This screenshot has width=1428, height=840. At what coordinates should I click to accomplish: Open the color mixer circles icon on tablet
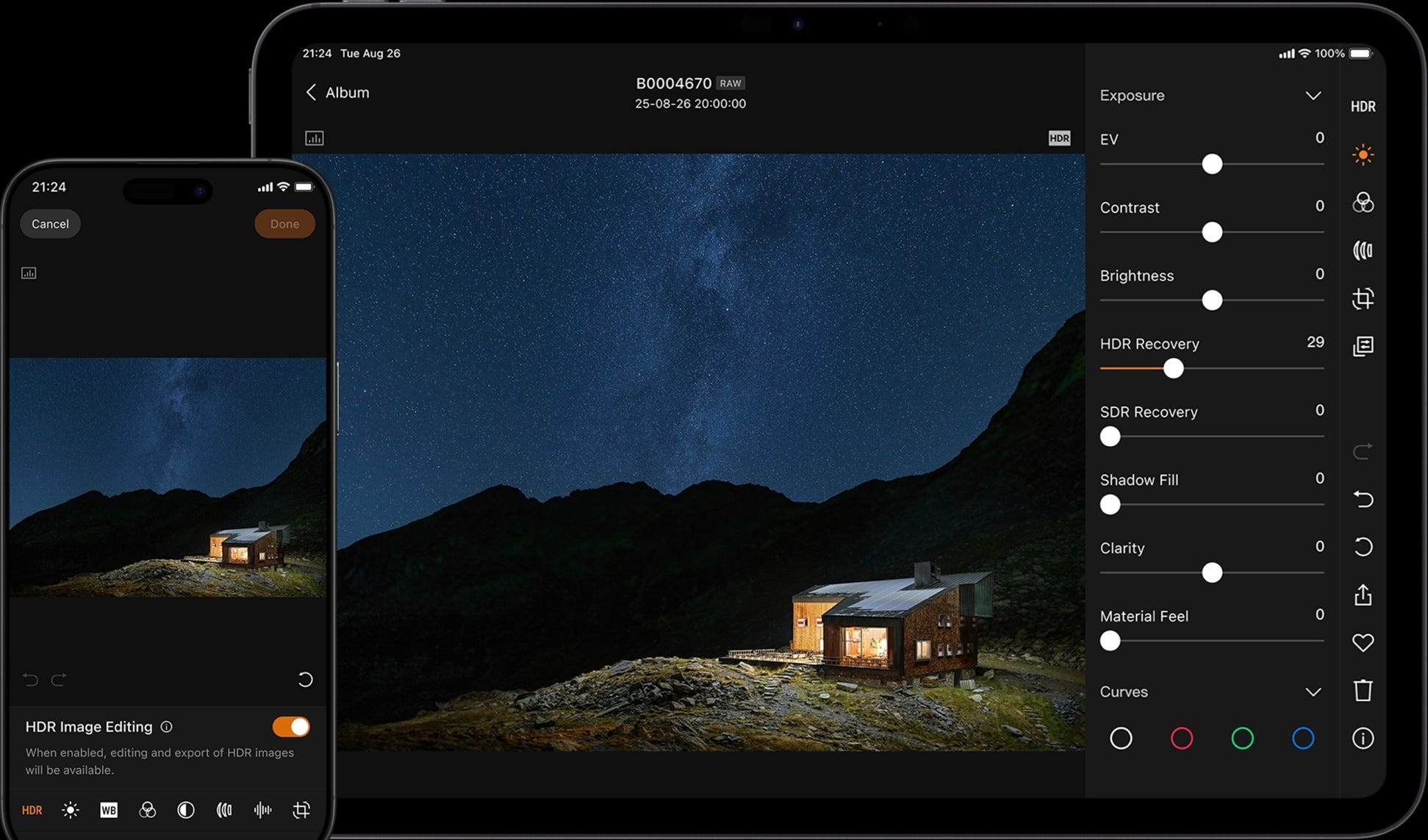[1363, 203]
